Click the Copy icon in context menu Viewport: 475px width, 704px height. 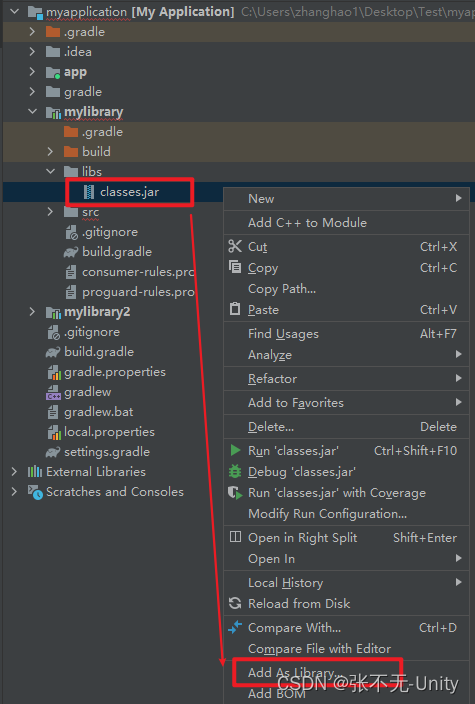pyautogui.click(x=235, y=267)
